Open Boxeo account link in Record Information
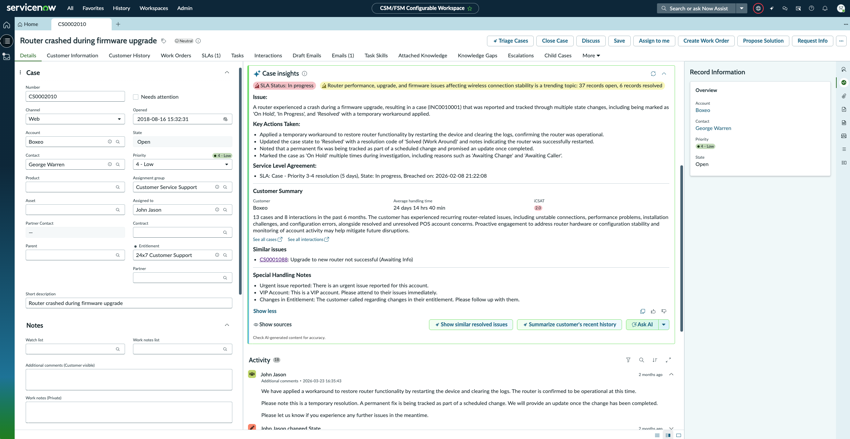The image size is (850, 439). [x=702, y=110]
